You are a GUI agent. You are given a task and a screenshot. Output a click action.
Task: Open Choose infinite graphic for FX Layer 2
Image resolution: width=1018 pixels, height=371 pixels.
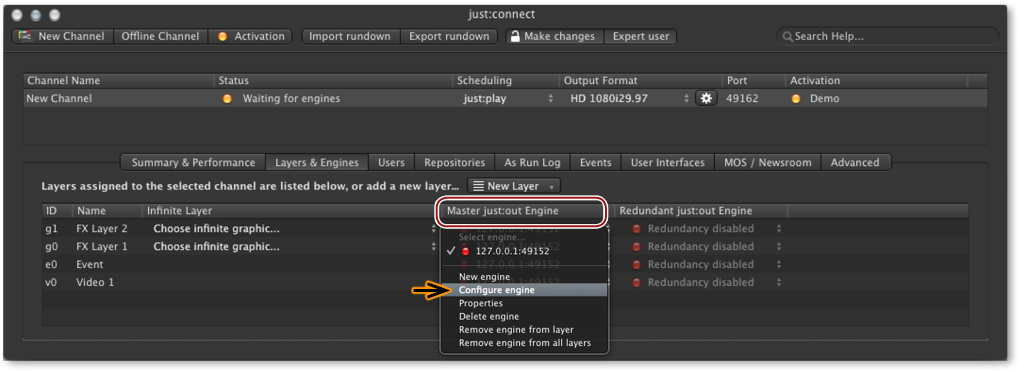(x=294, y=229)
